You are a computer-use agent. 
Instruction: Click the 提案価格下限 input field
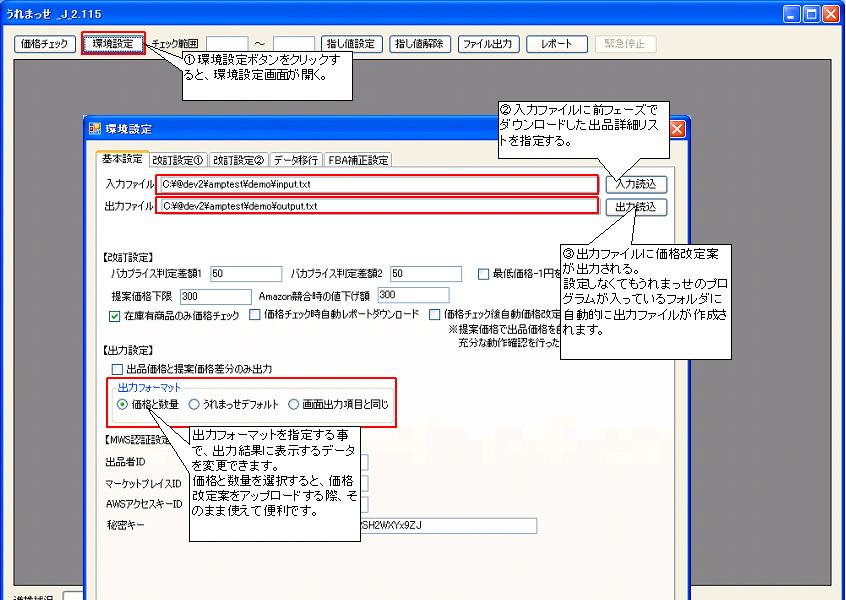click(x=215, y=296)
